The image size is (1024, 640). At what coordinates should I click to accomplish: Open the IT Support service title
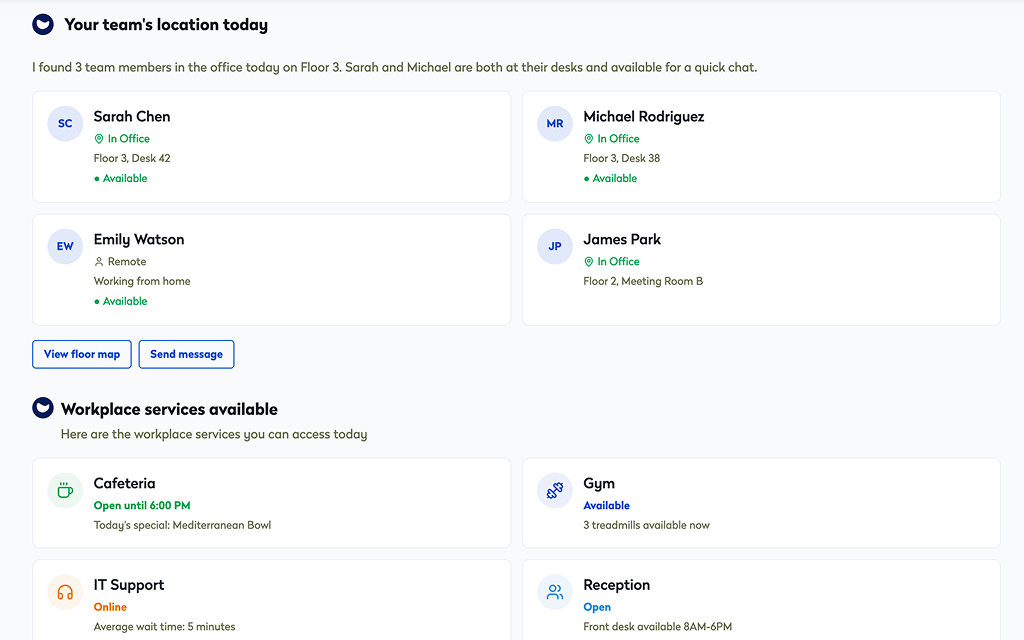129,585
